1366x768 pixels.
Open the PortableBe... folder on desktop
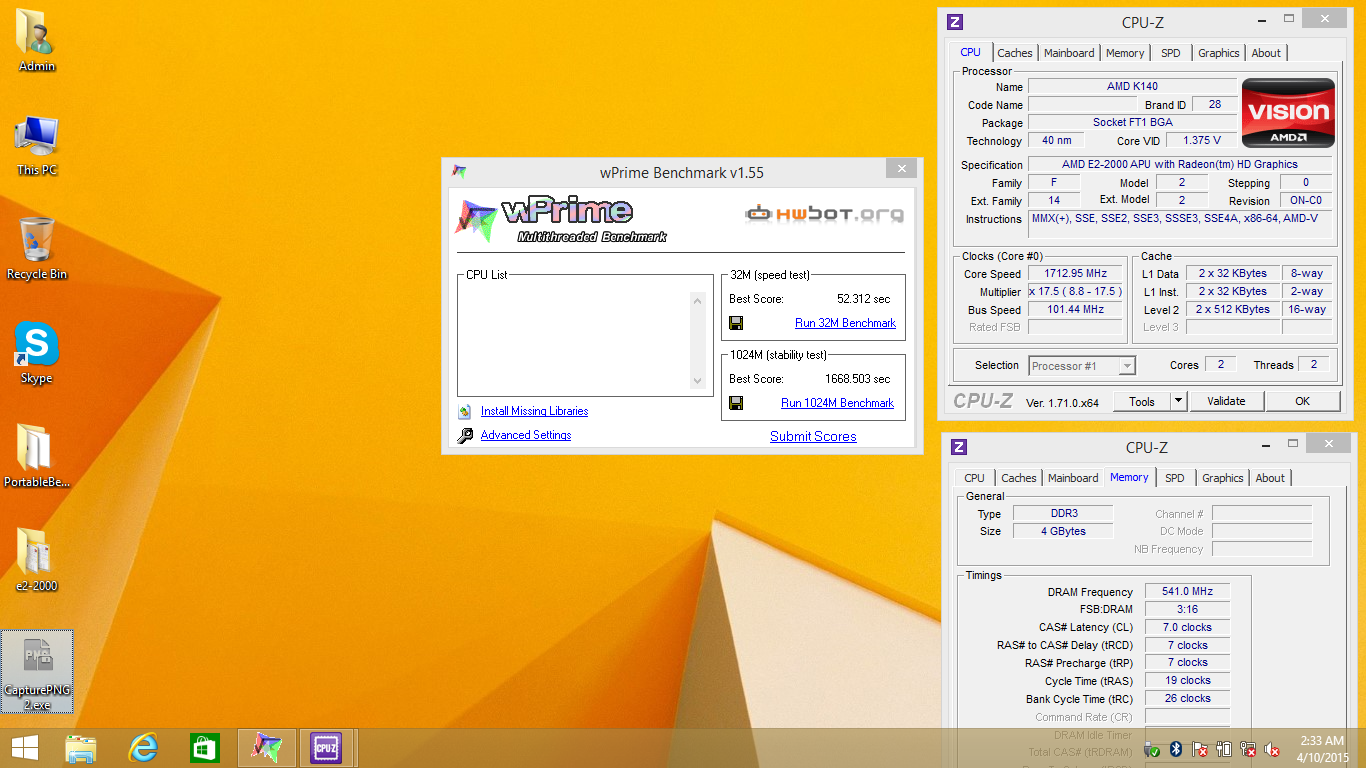coord(37,456)
